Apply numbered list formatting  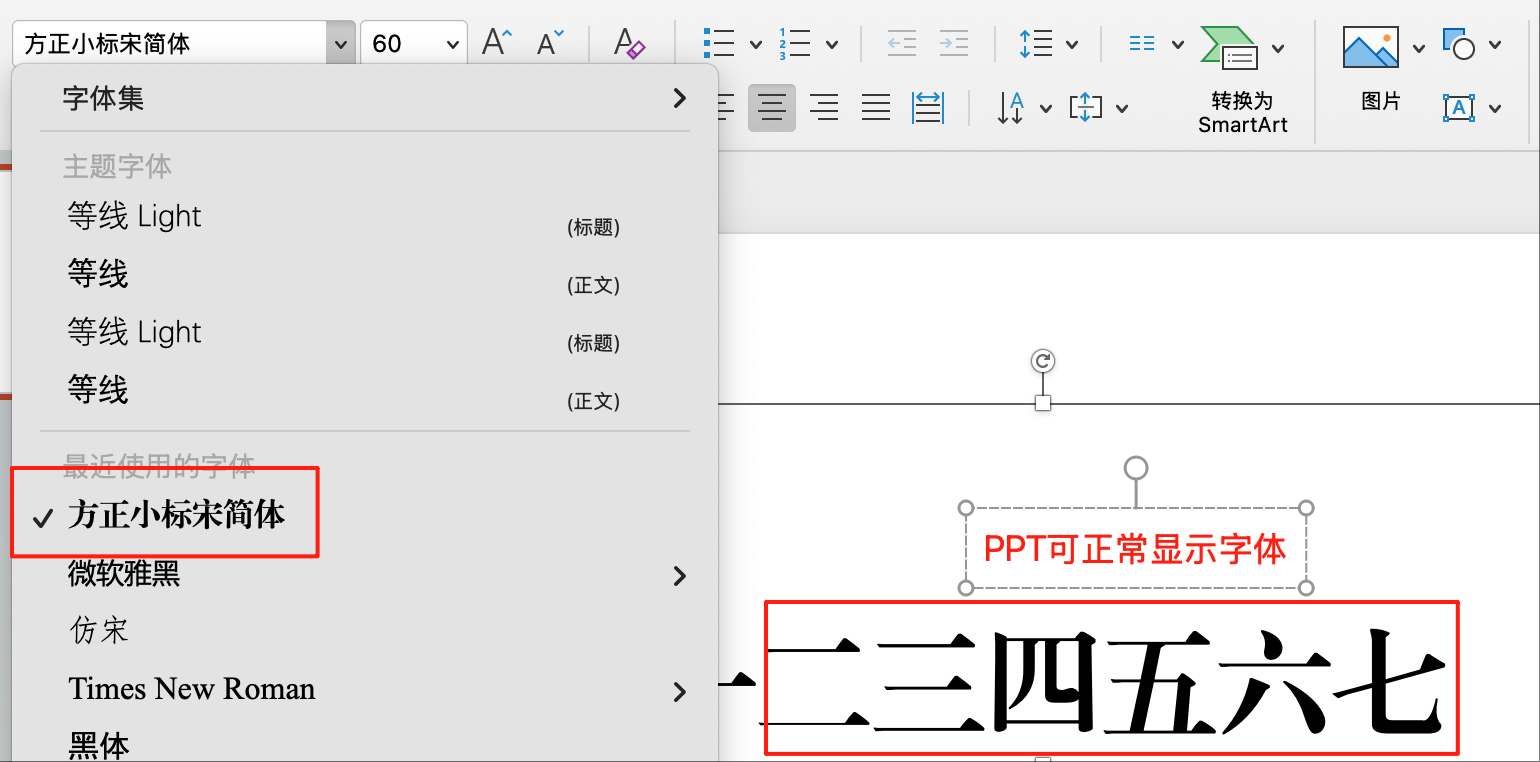point(796,43)
